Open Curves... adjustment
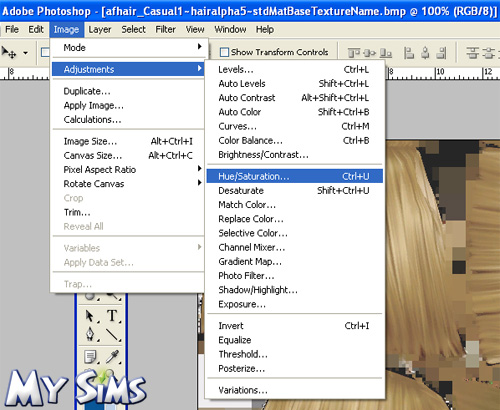 295,126
